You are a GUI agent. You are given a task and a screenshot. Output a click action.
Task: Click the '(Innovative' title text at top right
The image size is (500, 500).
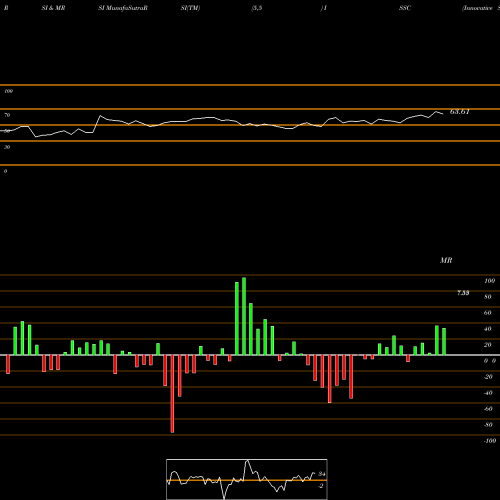pyautogui.click(x=477, y=8)
